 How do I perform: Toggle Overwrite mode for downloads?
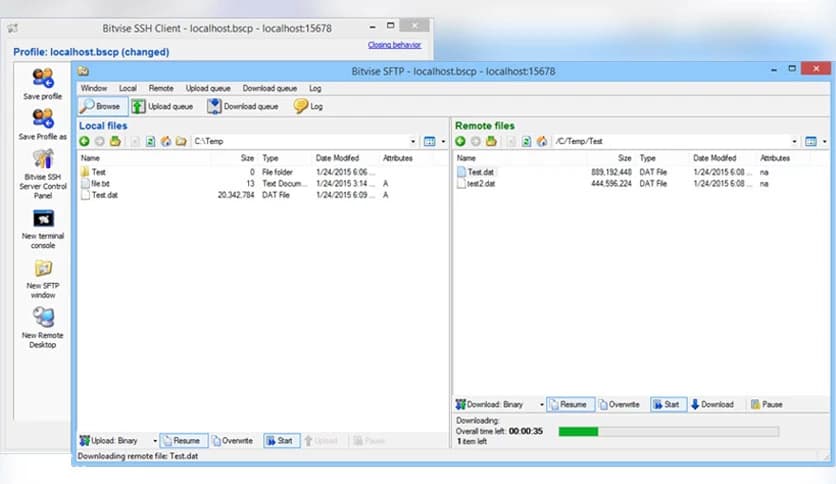tap(620, 405)
